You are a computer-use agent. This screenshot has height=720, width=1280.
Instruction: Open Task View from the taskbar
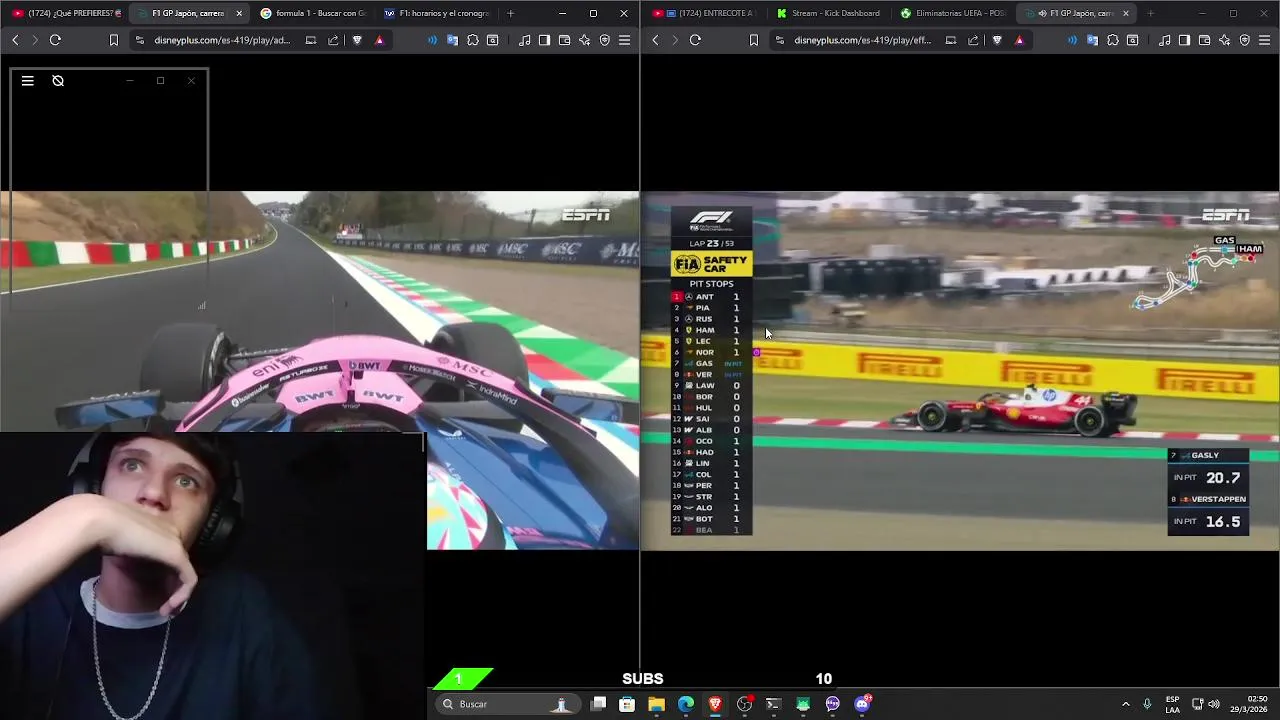[x=598, y=704]
